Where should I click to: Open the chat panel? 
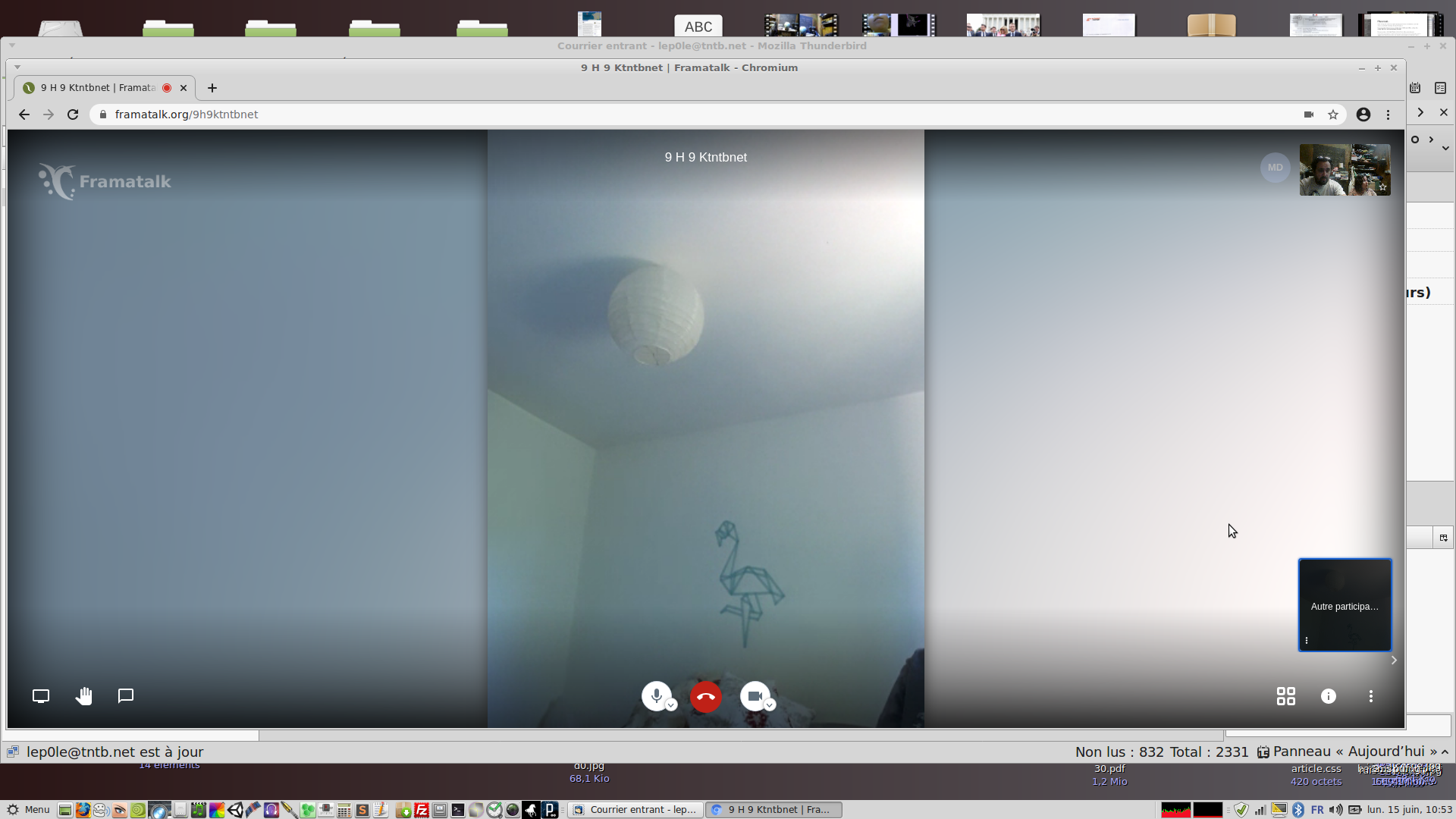126,696
